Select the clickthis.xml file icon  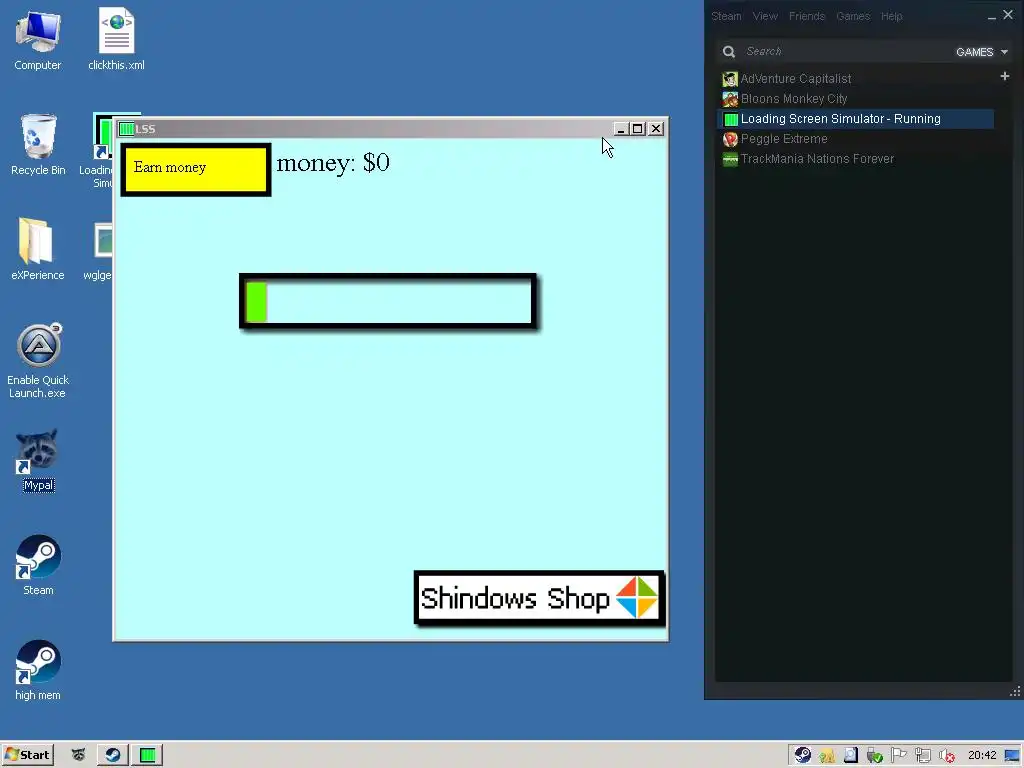[x=116, y=39]
